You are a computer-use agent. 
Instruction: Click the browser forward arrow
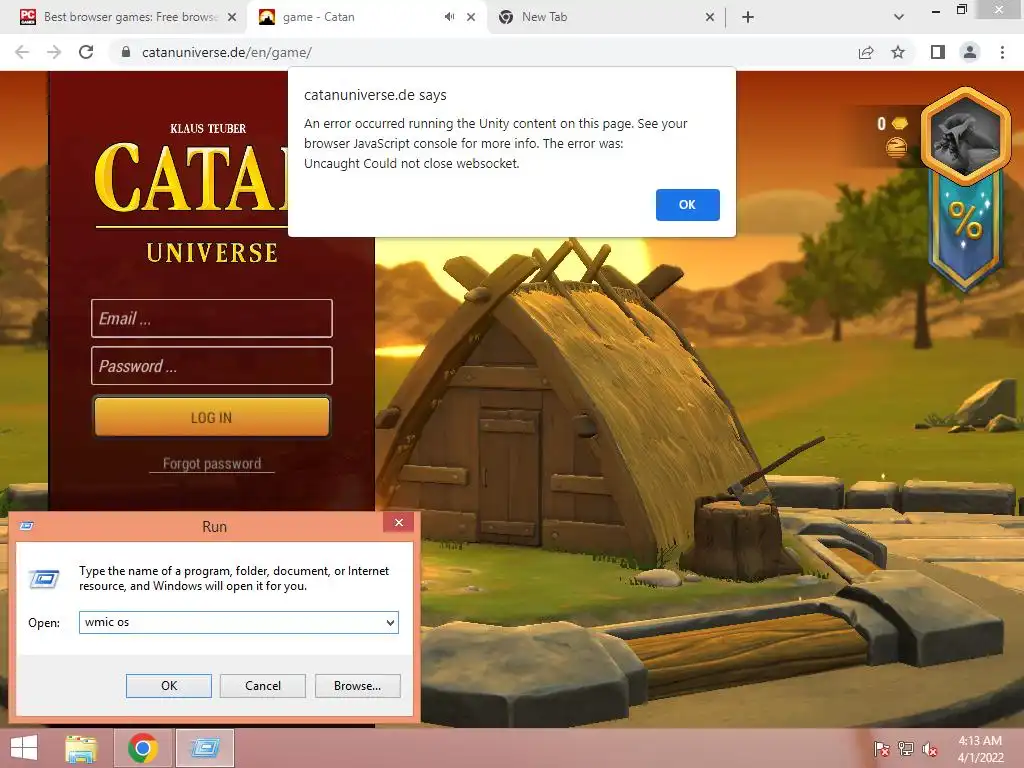tap(54, 52)
